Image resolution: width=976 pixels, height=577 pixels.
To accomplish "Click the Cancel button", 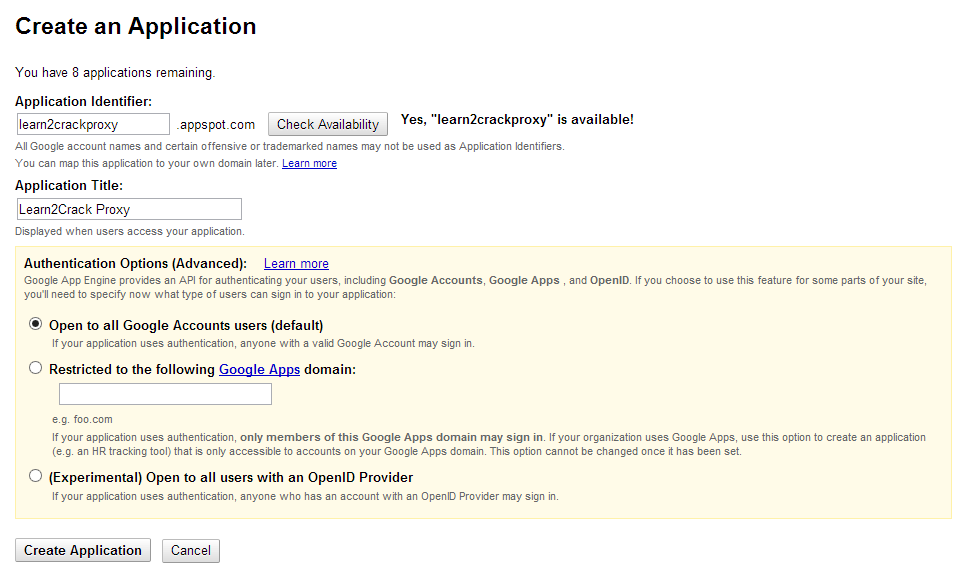I will (x=190, y=550).
